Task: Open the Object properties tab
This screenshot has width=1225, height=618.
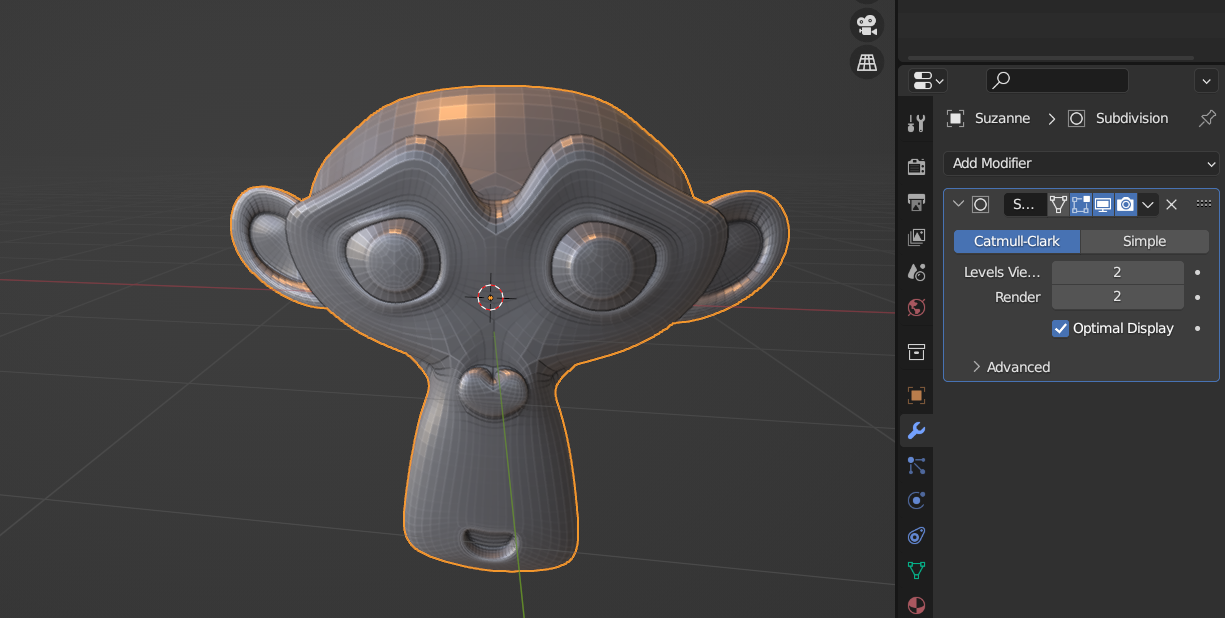Action: [916, 395]
